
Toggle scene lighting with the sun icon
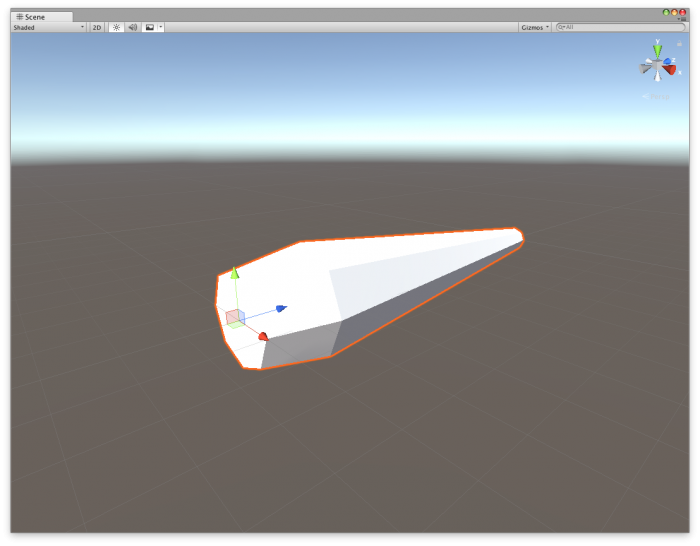[x=116, y=28]
